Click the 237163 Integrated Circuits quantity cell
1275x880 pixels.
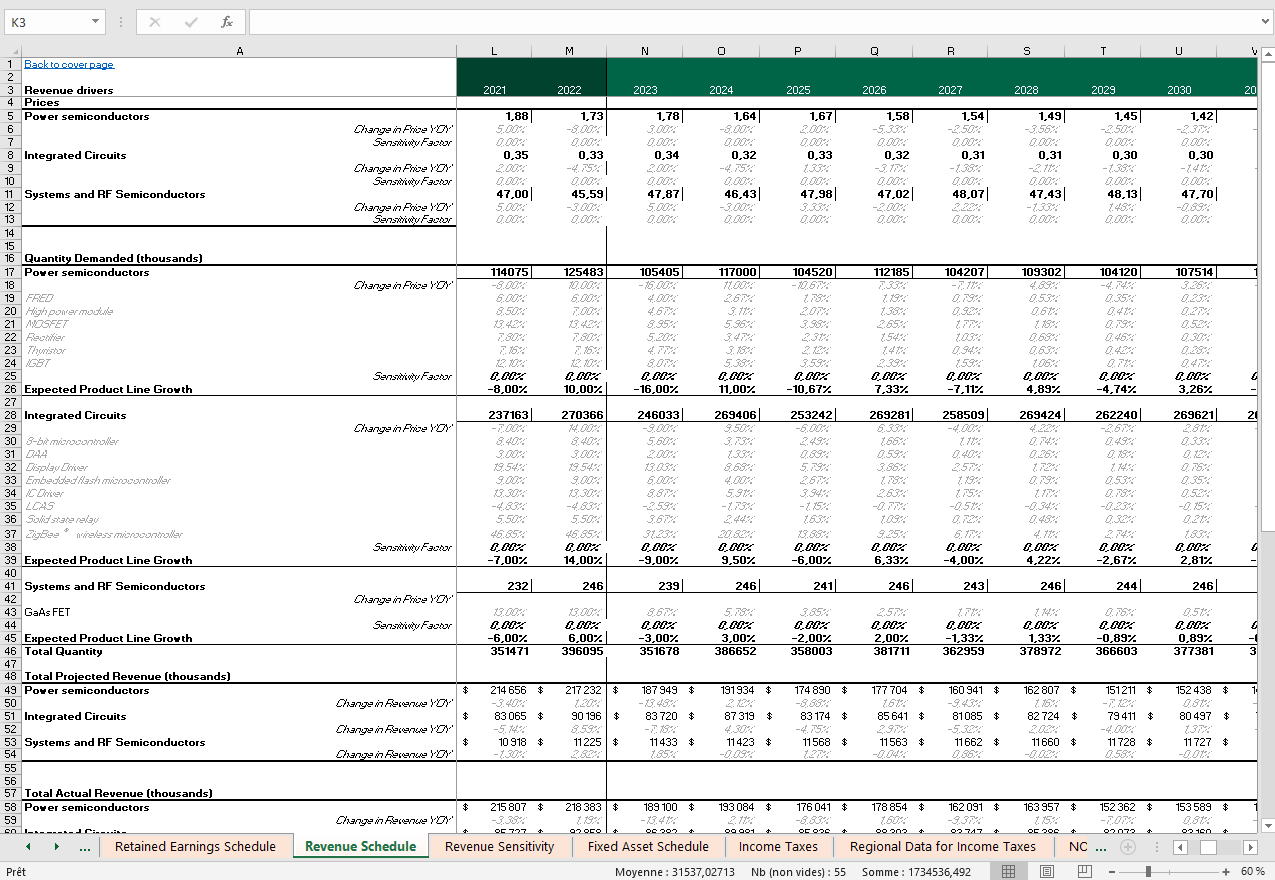coord(494,415)
